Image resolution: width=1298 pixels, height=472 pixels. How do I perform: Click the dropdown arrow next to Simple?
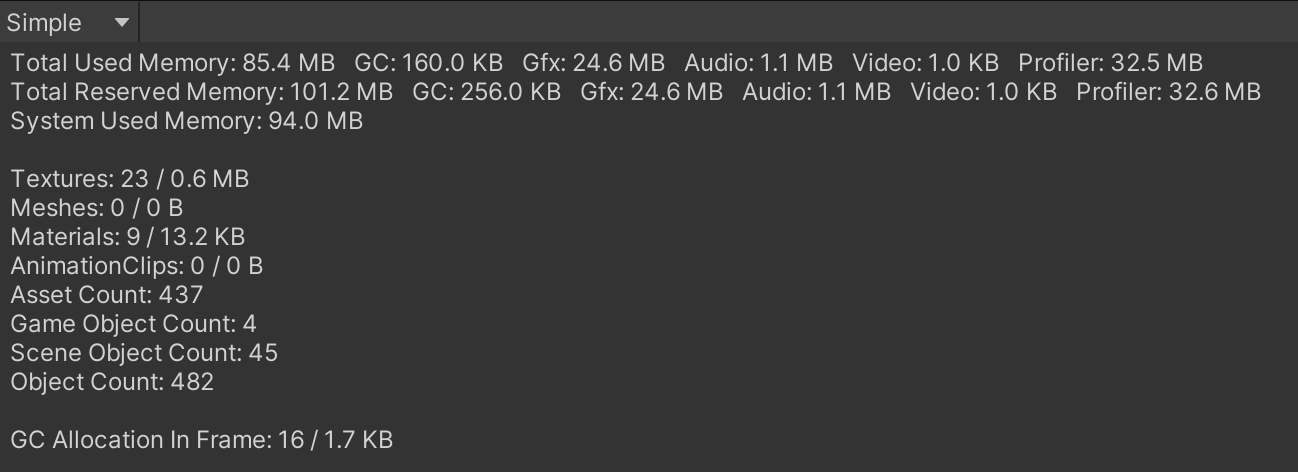pos(122,22)
